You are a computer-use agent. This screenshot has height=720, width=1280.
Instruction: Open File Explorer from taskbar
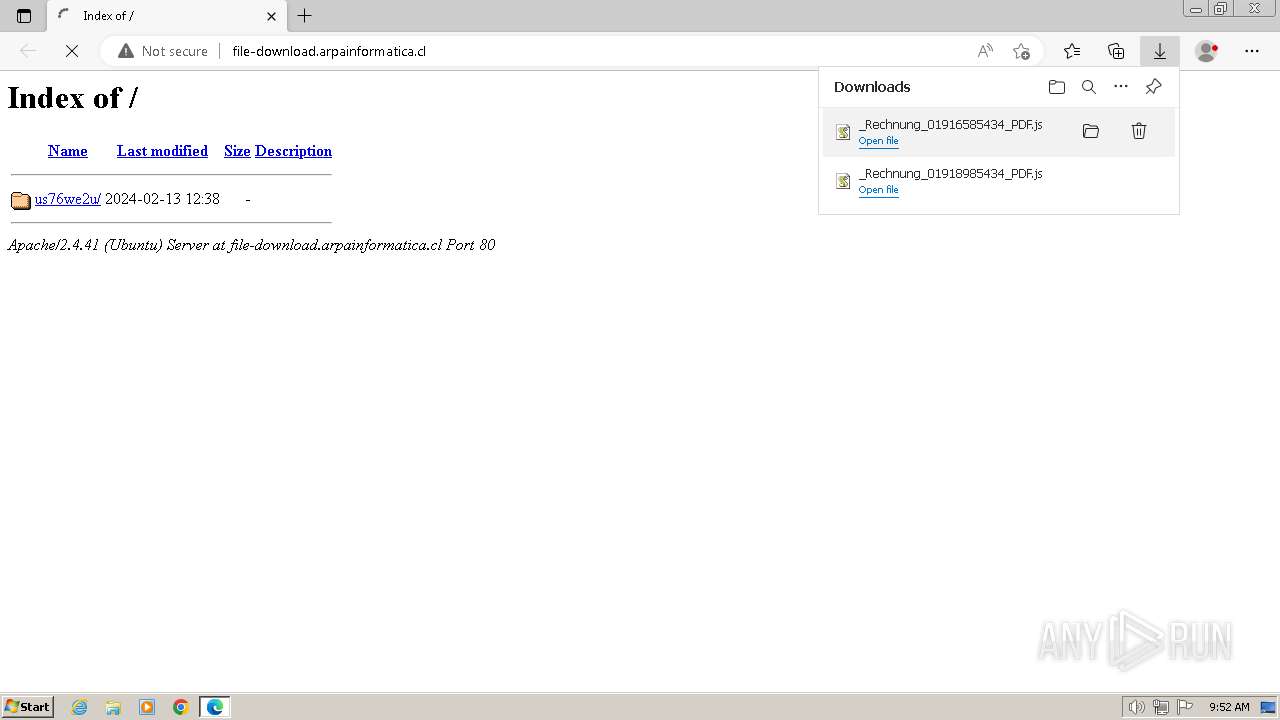113,707
